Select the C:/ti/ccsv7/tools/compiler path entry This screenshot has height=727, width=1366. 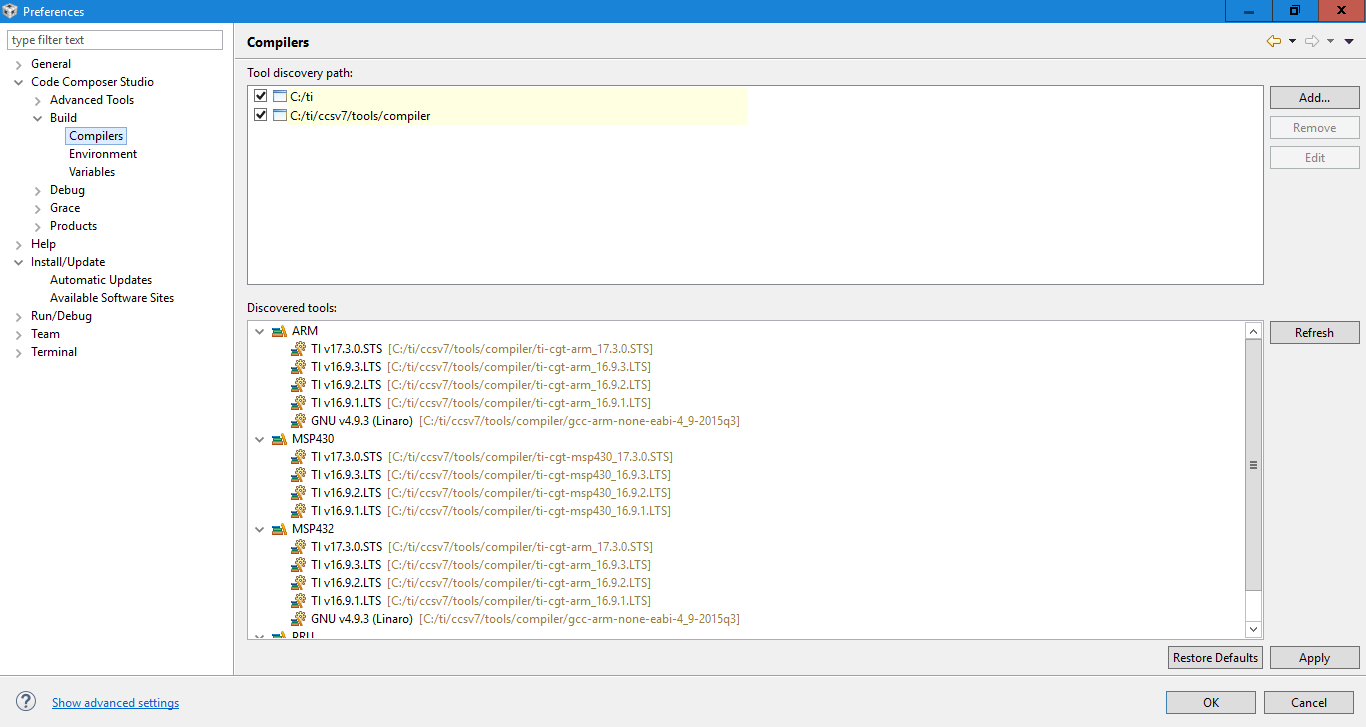360,116
